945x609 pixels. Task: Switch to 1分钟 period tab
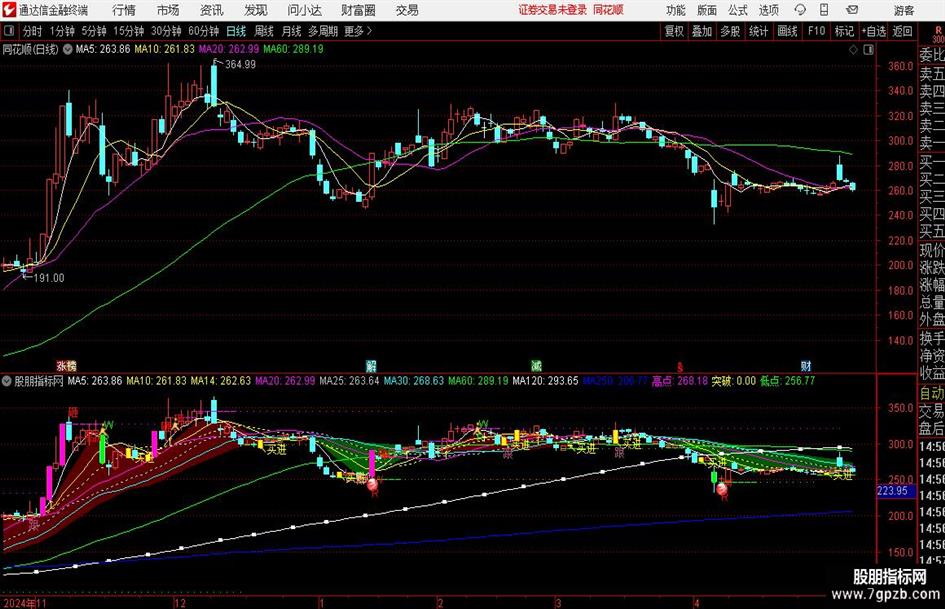pos(62,31)
